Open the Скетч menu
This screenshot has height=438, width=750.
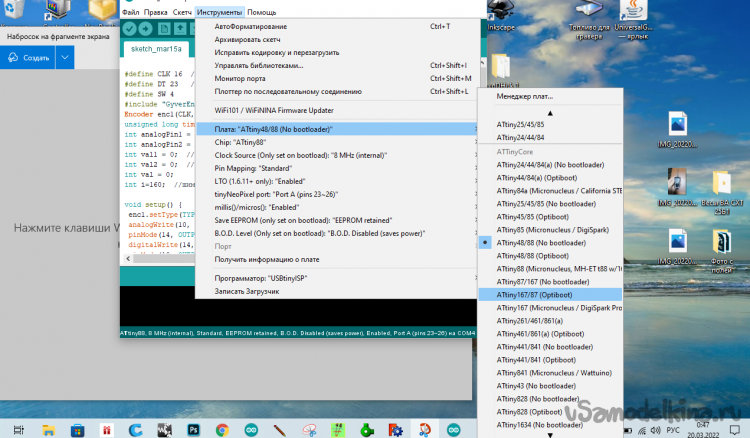click(x=183, y=11)
